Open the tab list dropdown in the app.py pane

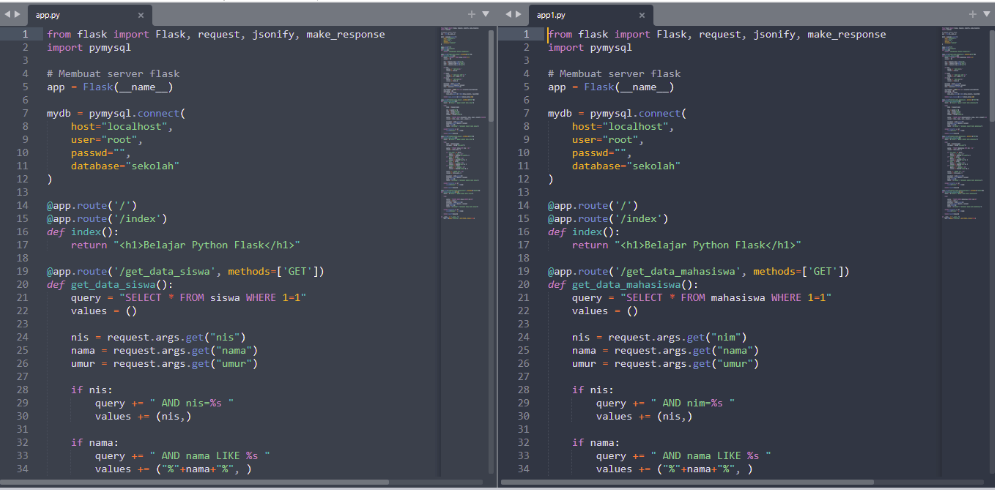486,14
